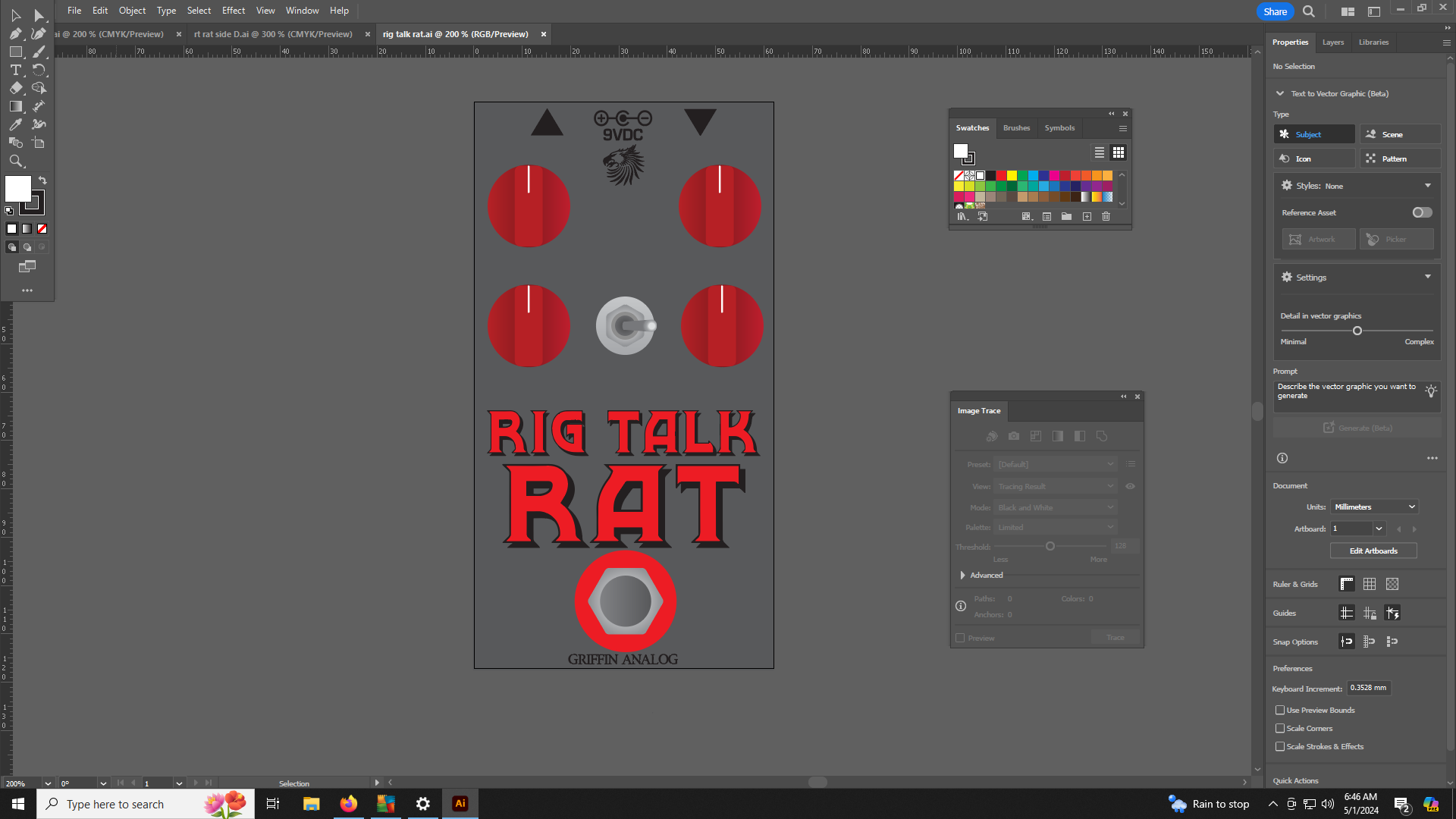
Task: Click the Edit Artboards button
Action: point(1373,551)
